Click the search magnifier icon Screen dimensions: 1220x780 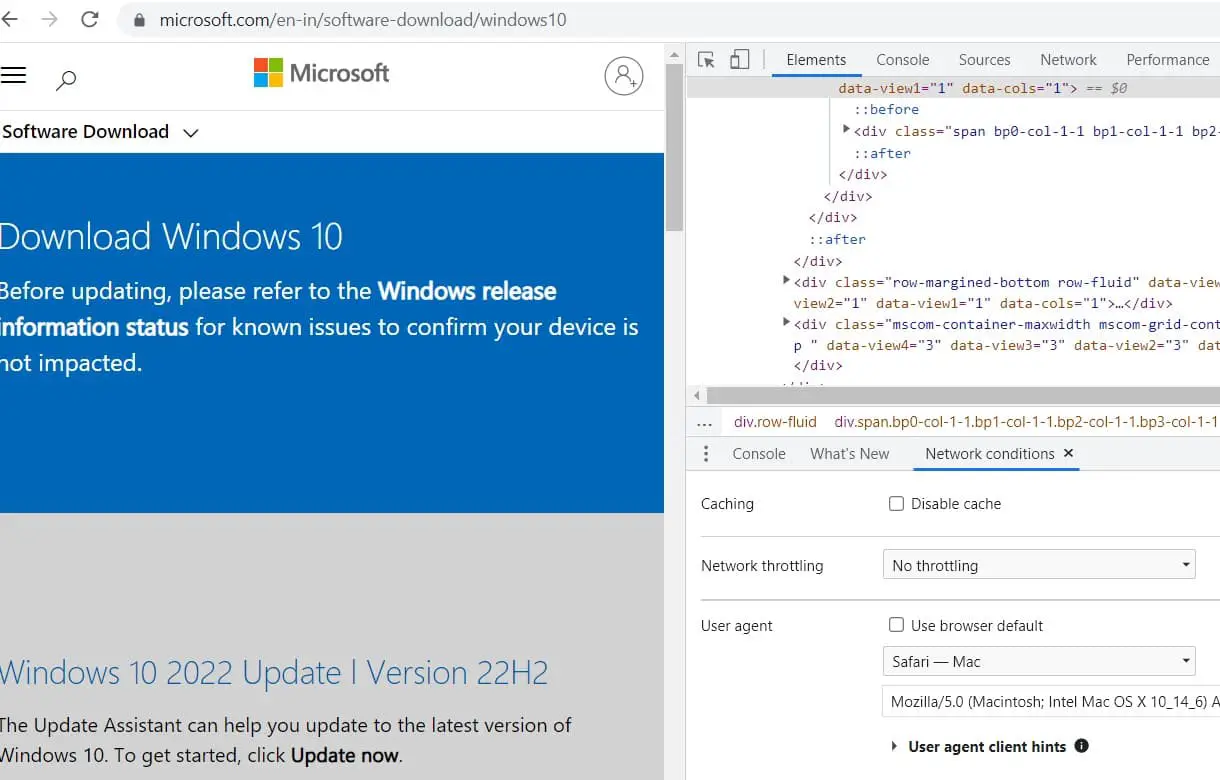point(66,80)
